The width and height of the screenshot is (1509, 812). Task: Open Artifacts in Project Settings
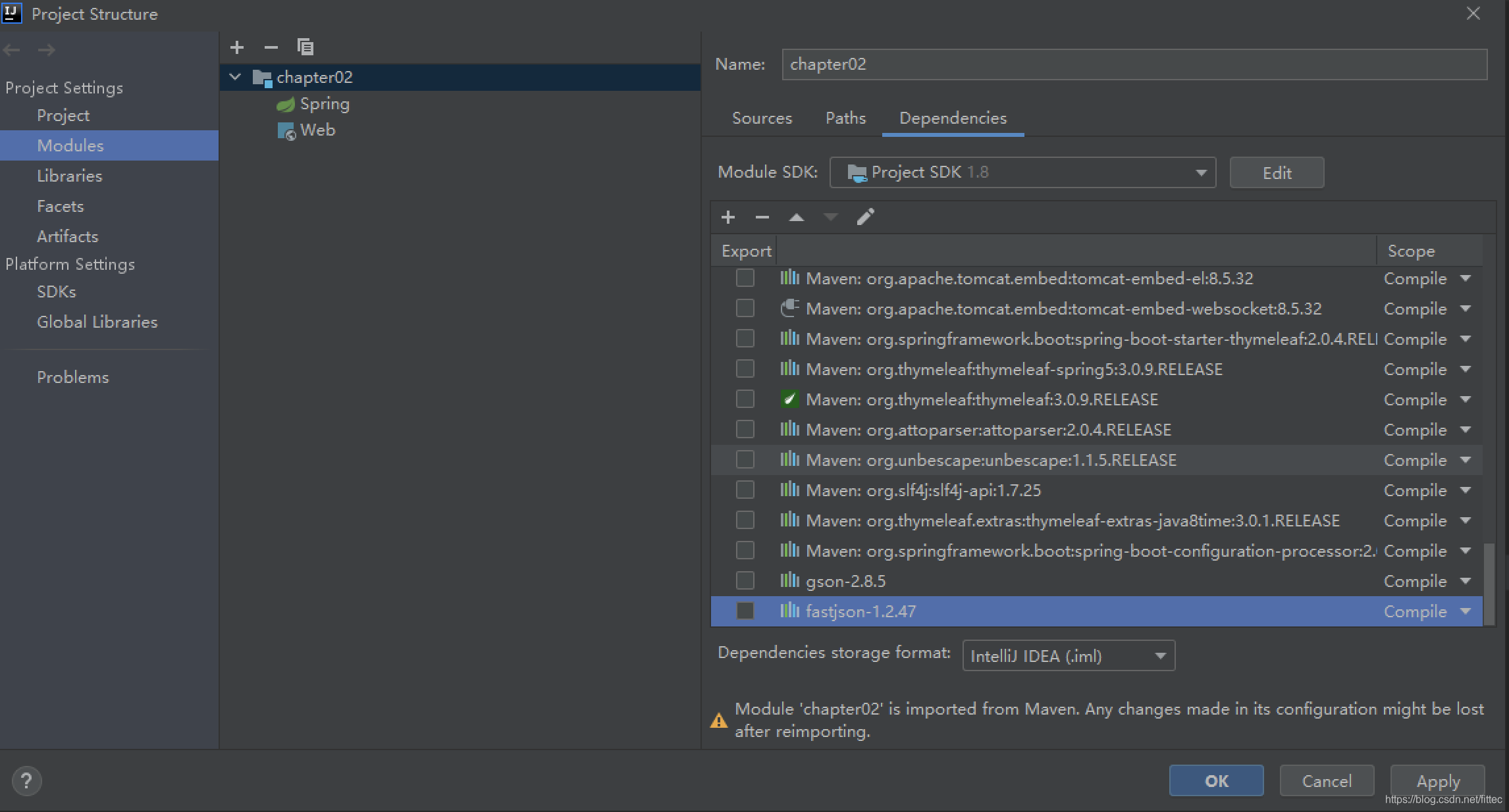coord(109,236)
